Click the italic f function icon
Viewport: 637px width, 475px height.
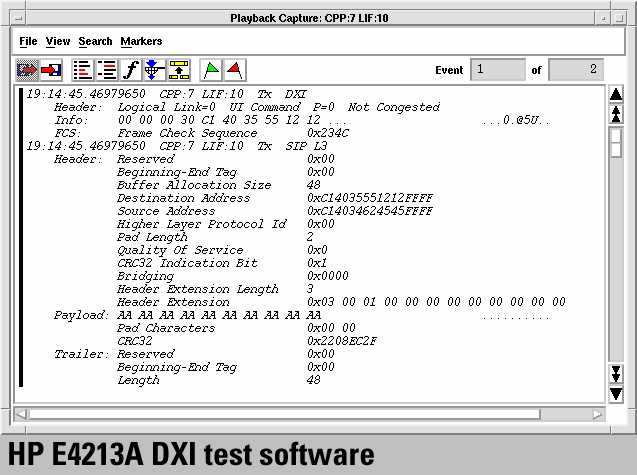(x=130, y=70)
